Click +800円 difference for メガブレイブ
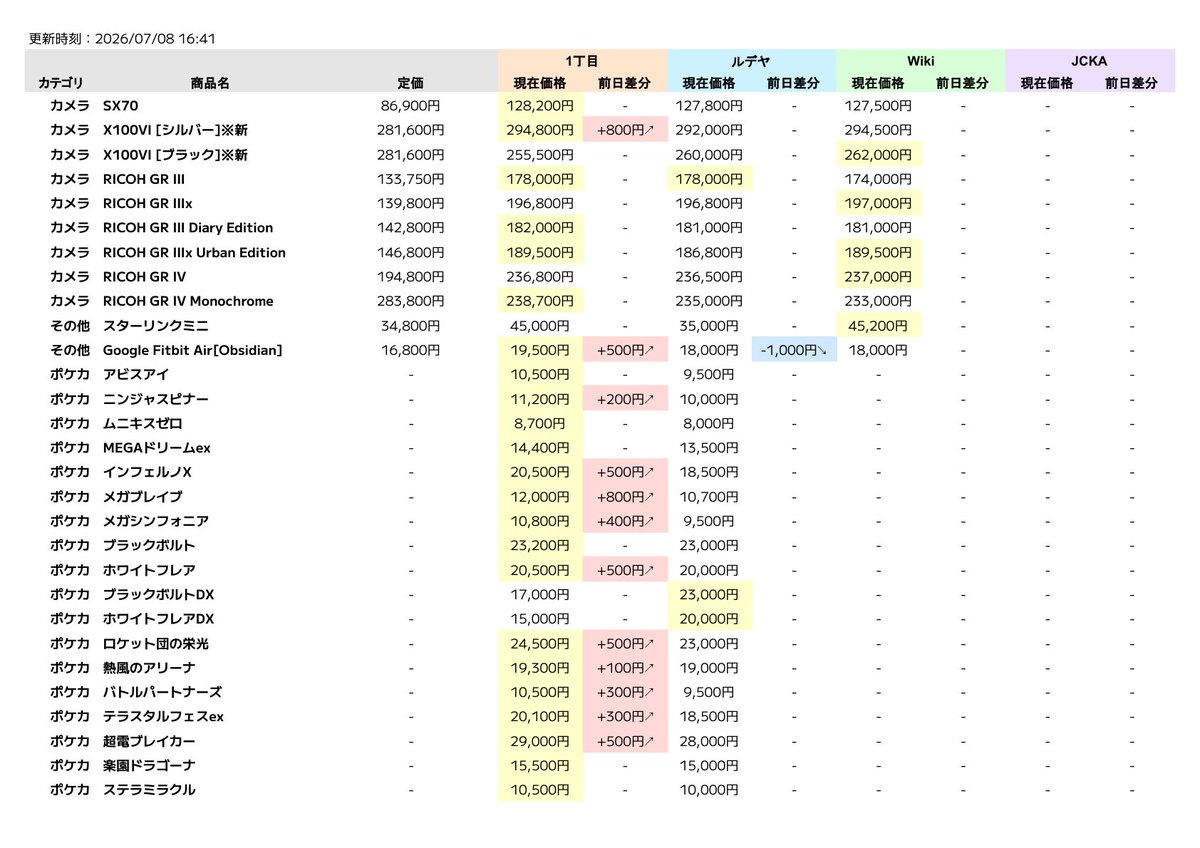Screen dimensions: 1200x848 point(625,497)
